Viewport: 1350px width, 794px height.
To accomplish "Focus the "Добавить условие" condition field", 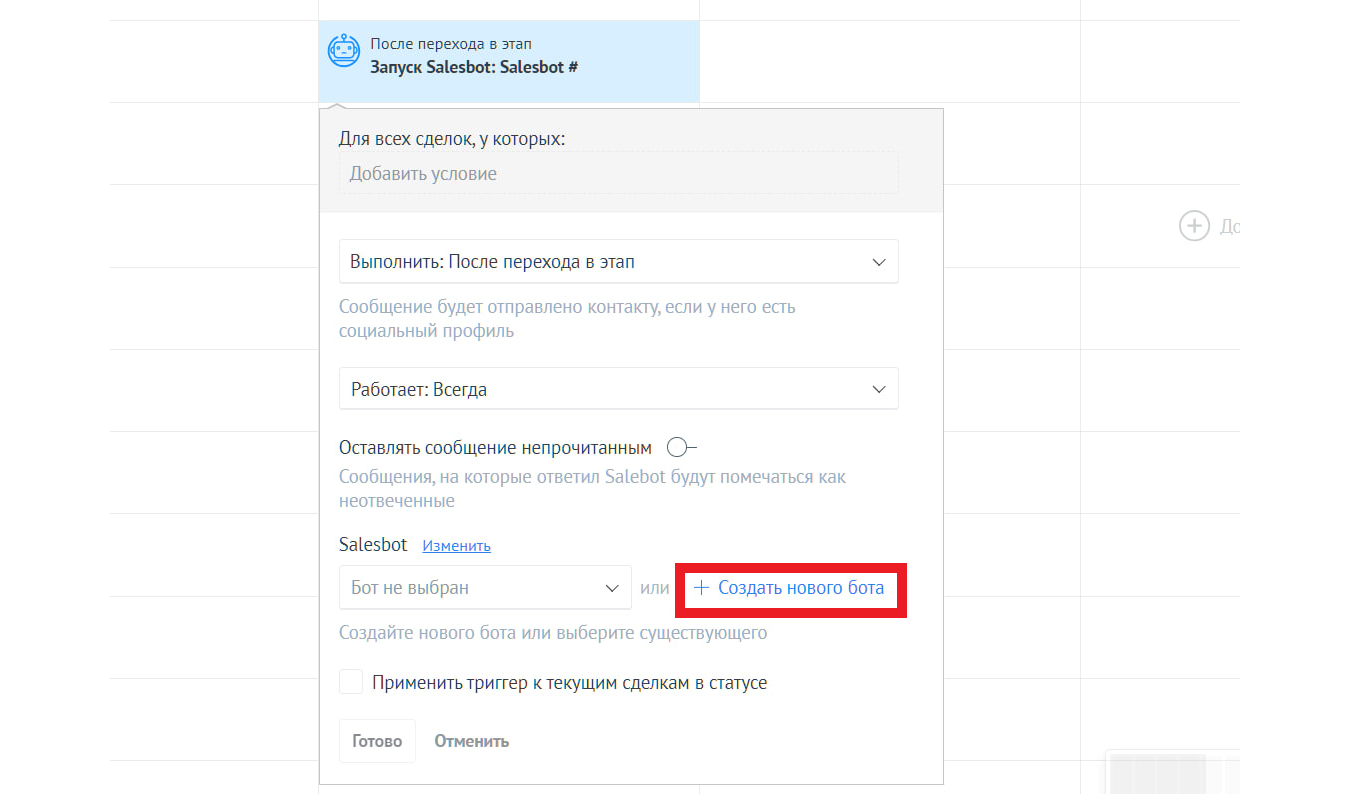I will (618, 174).
